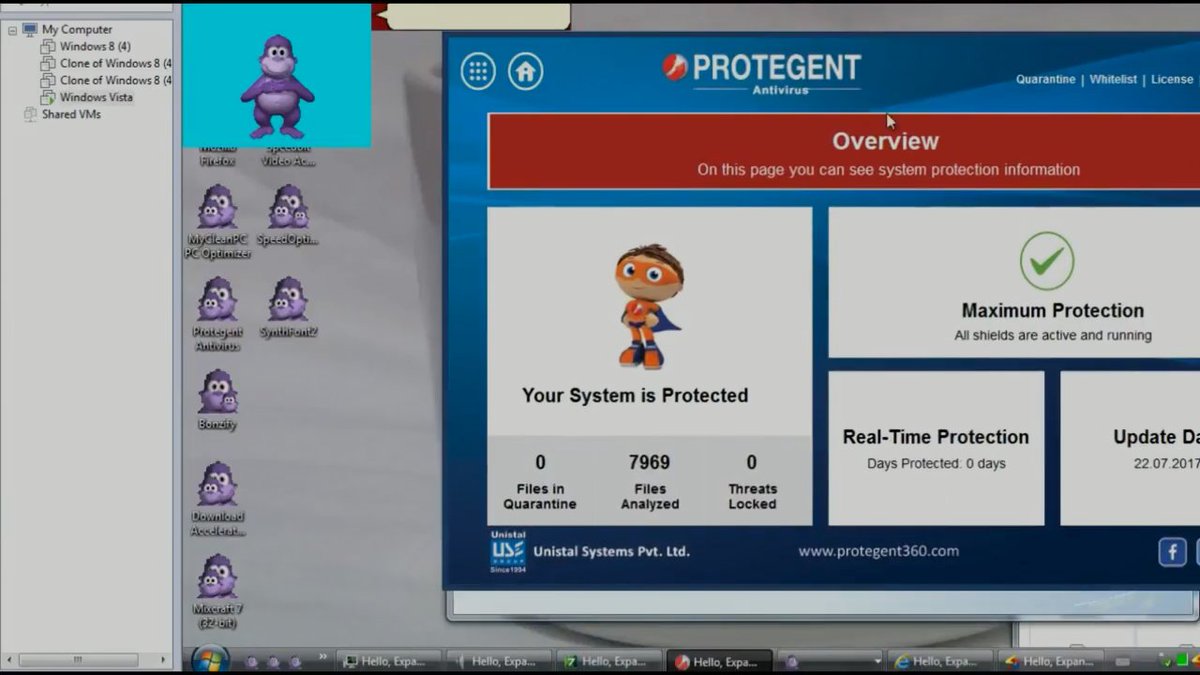
Task: Switch to green-icon Hello, Expa... taskbar button
Action: pyautogui.click(x=609, y=661)
